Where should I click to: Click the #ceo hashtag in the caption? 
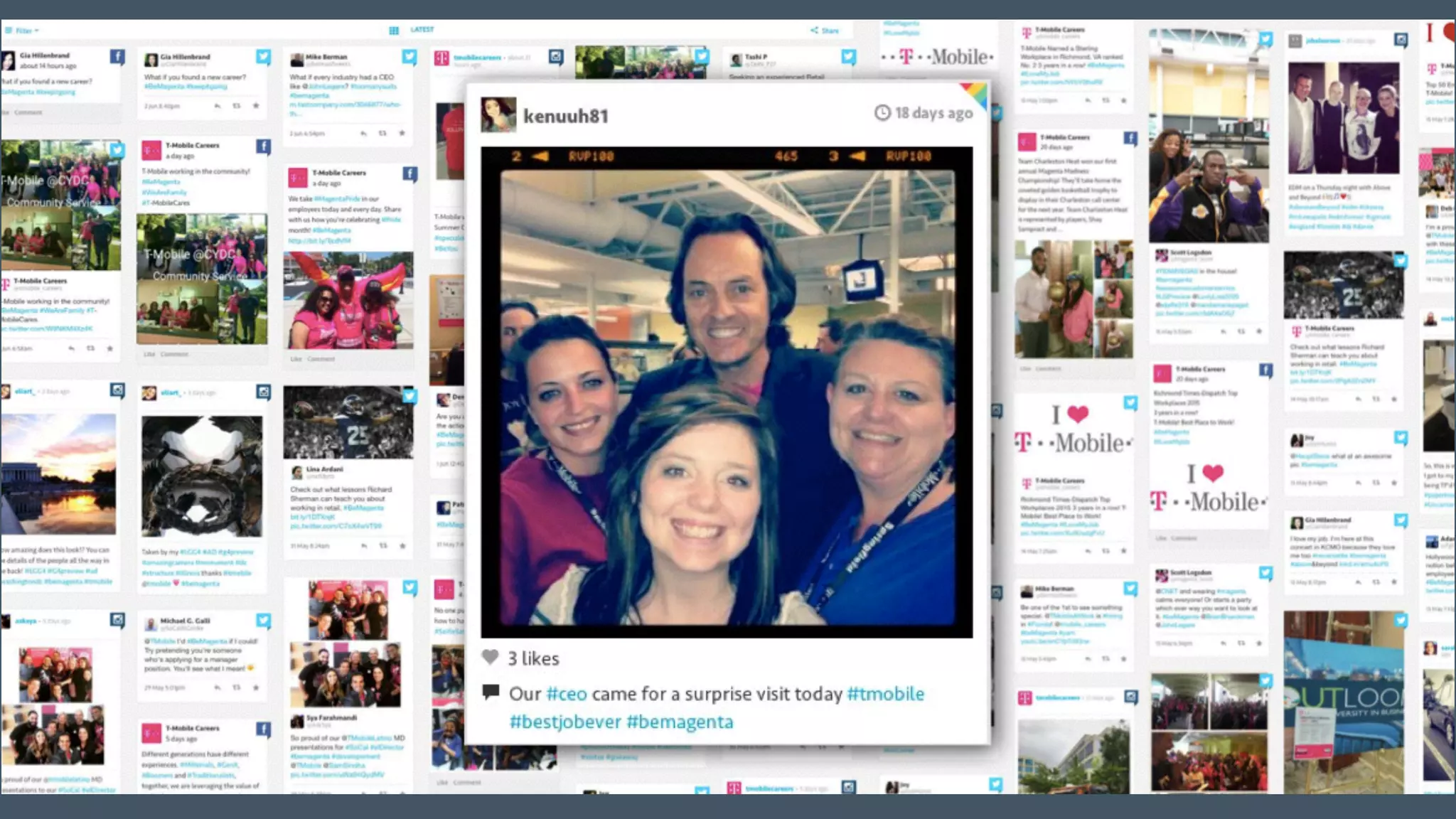567,694
